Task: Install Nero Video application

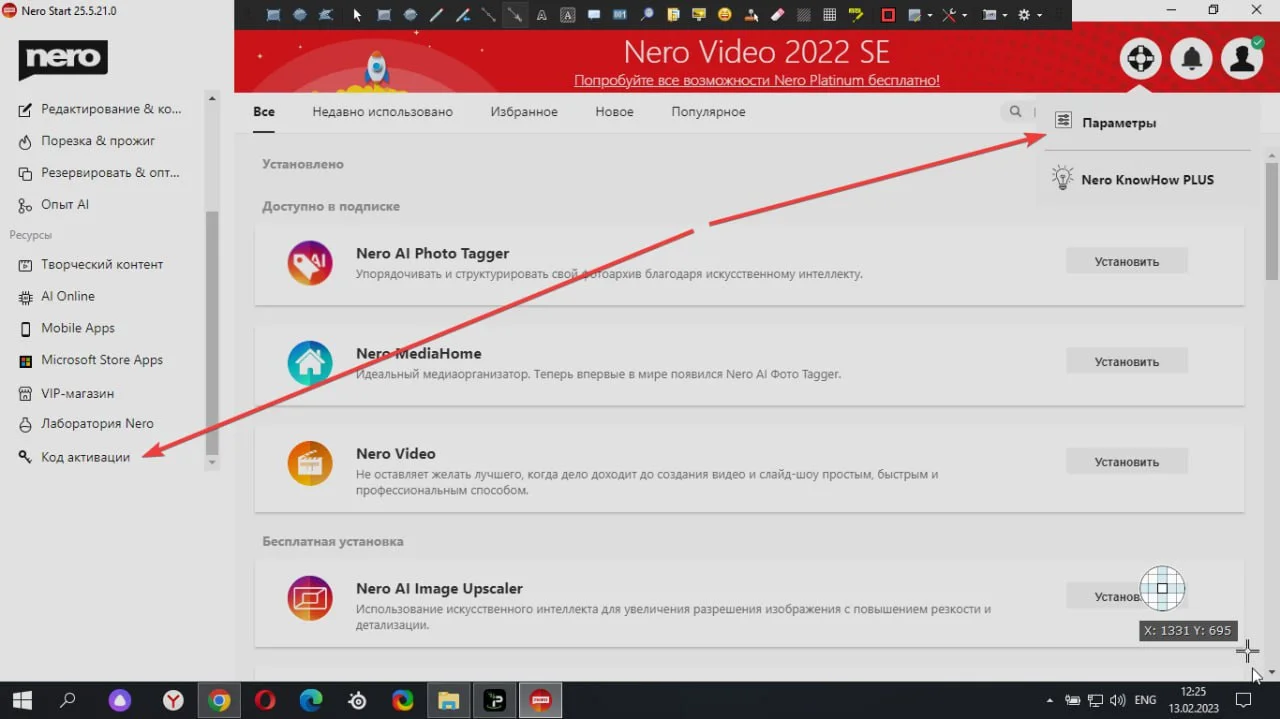Action: 1126,461
